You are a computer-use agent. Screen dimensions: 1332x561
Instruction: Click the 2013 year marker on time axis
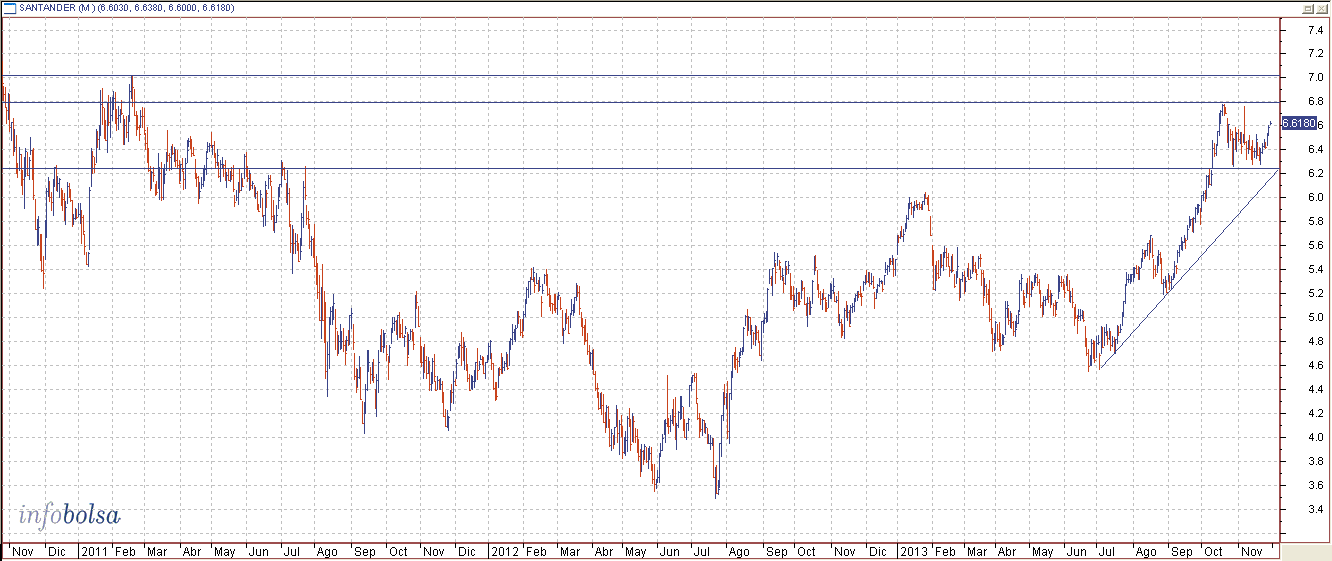[914, 551]
